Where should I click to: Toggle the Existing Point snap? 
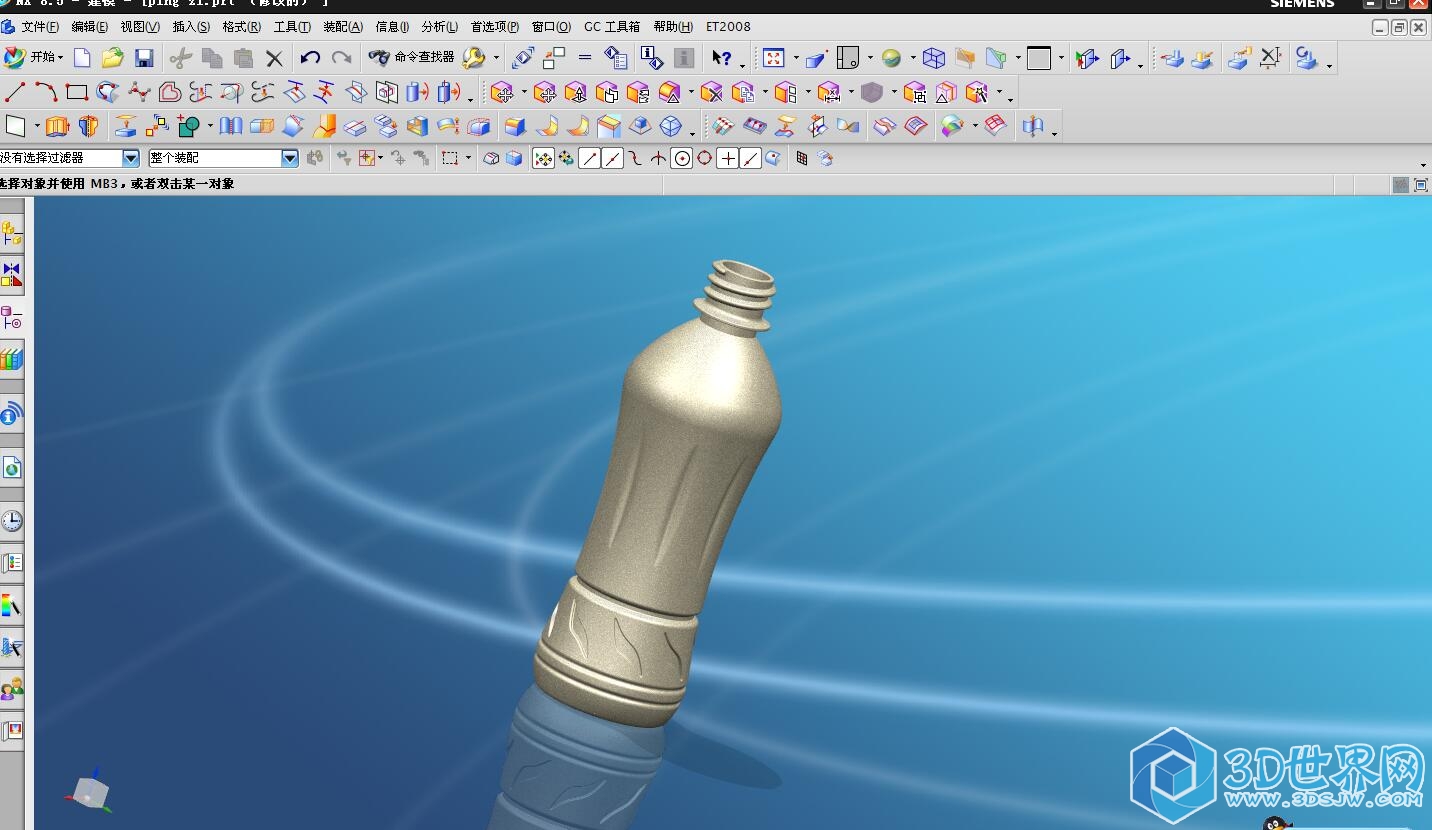tap(727, 158)
